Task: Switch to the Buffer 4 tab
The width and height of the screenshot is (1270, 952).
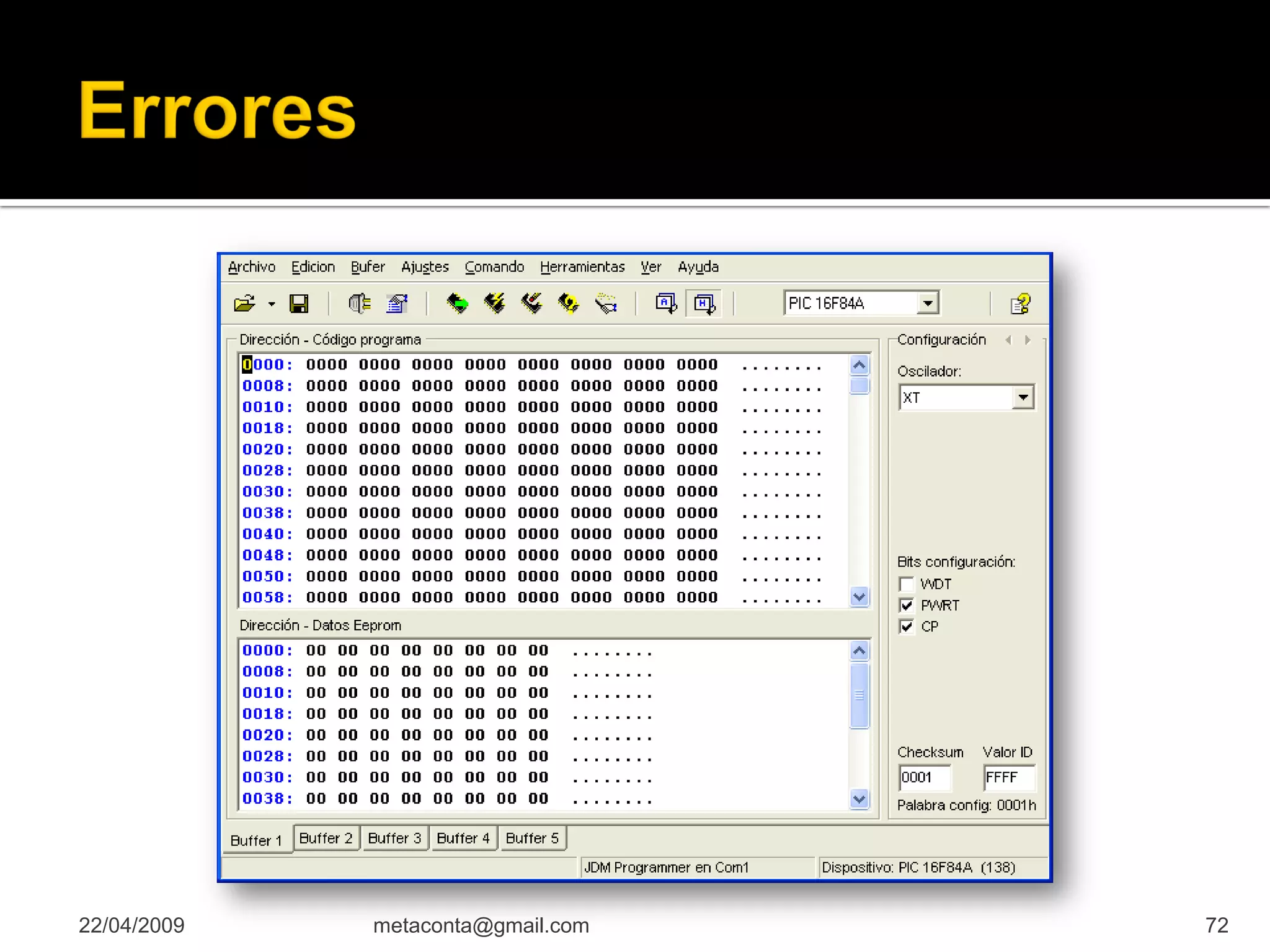Action: pyautogui.click(x=464, y=838)
